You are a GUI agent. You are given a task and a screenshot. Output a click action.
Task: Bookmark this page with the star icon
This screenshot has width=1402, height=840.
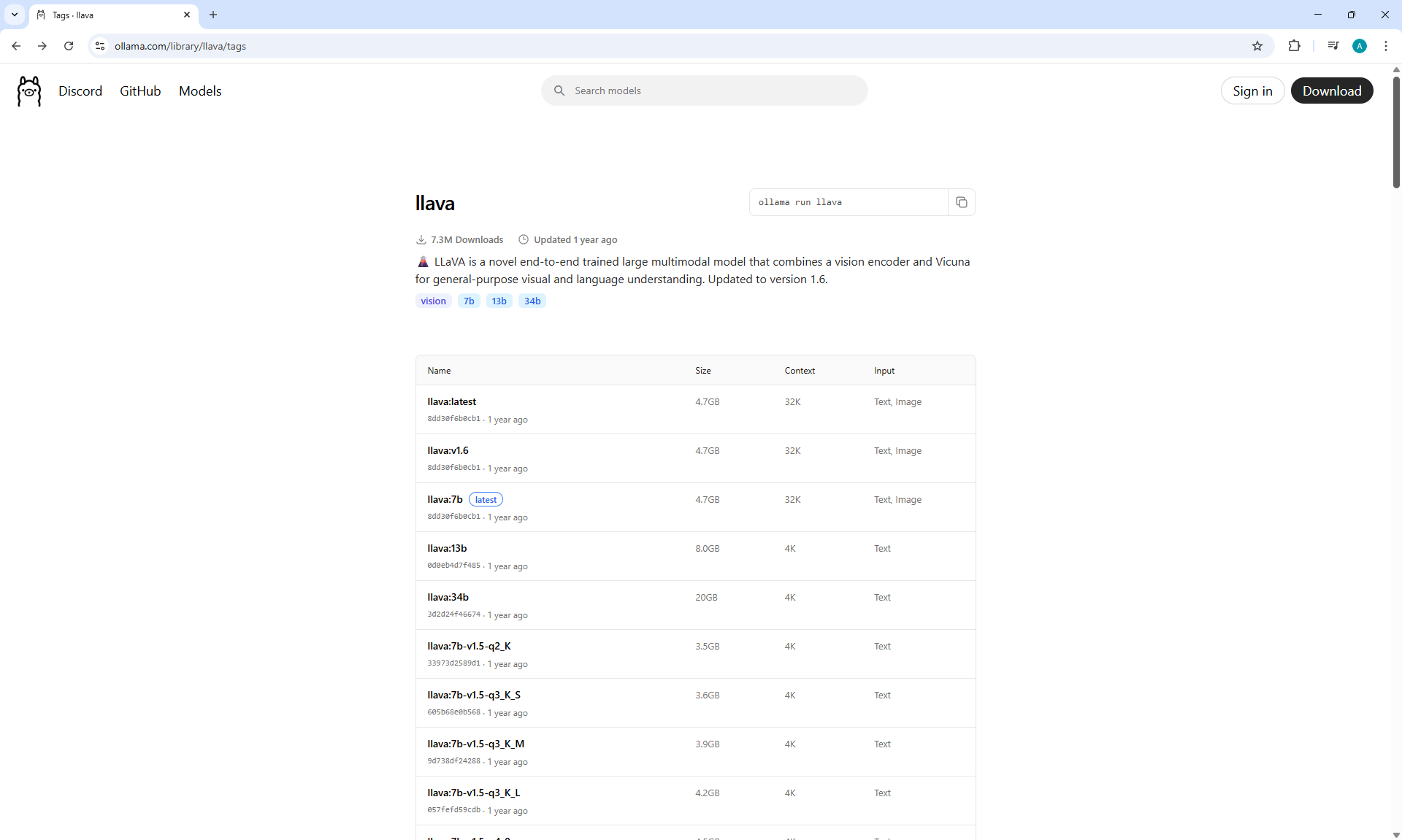pyautogui.click(x=1257, y=46)
